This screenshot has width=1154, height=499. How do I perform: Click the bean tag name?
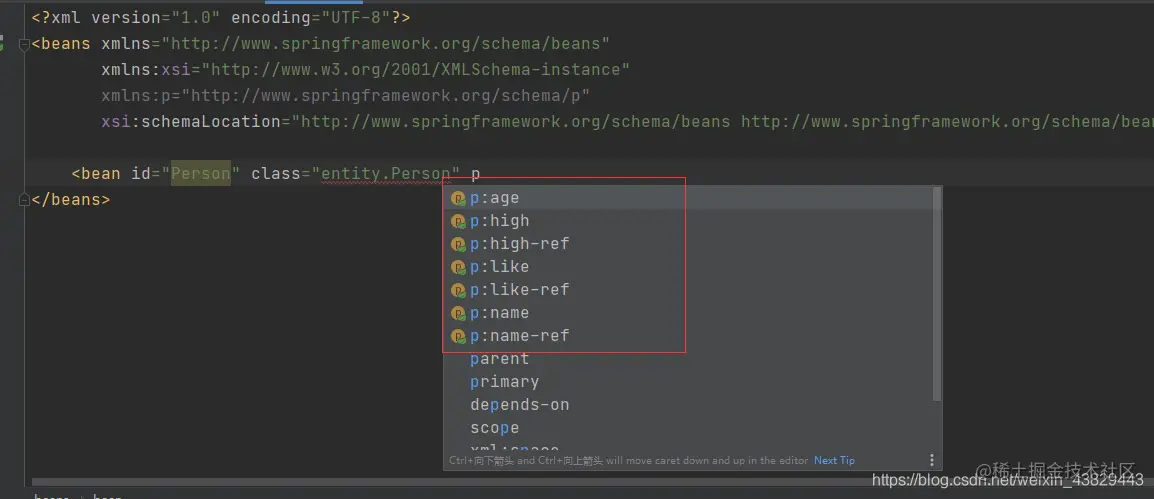click(x=101, y=174)
